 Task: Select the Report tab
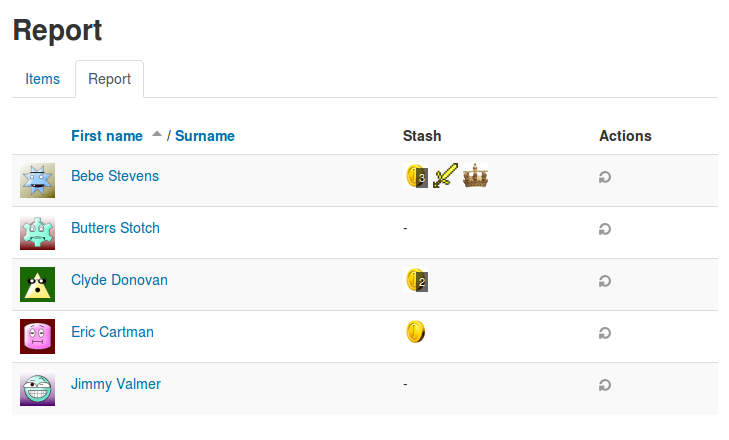coord(110,79)
